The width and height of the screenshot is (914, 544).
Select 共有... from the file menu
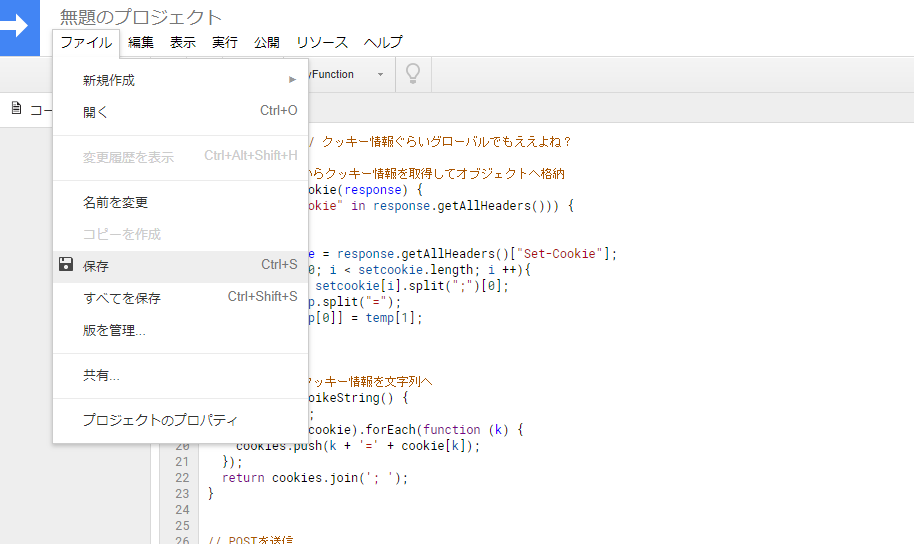pyautogui.click(x=101, y=375)
